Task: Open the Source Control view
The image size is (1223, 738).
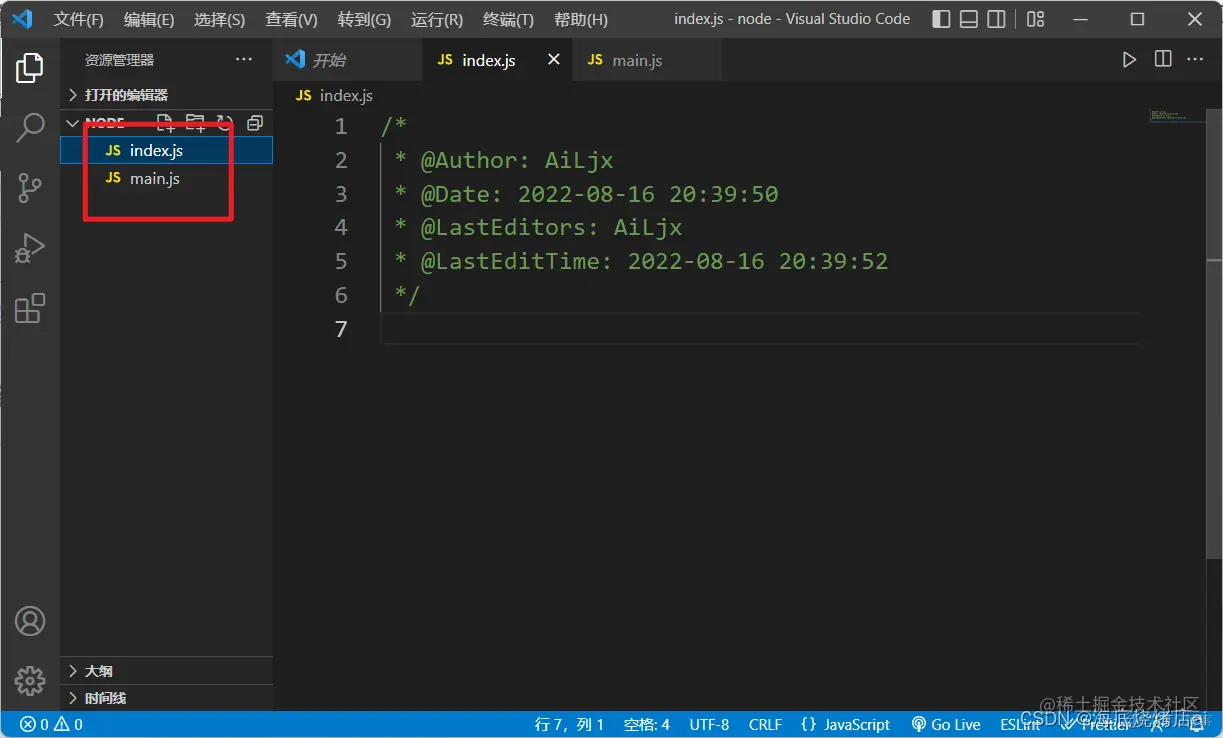Action: (30, 187)
